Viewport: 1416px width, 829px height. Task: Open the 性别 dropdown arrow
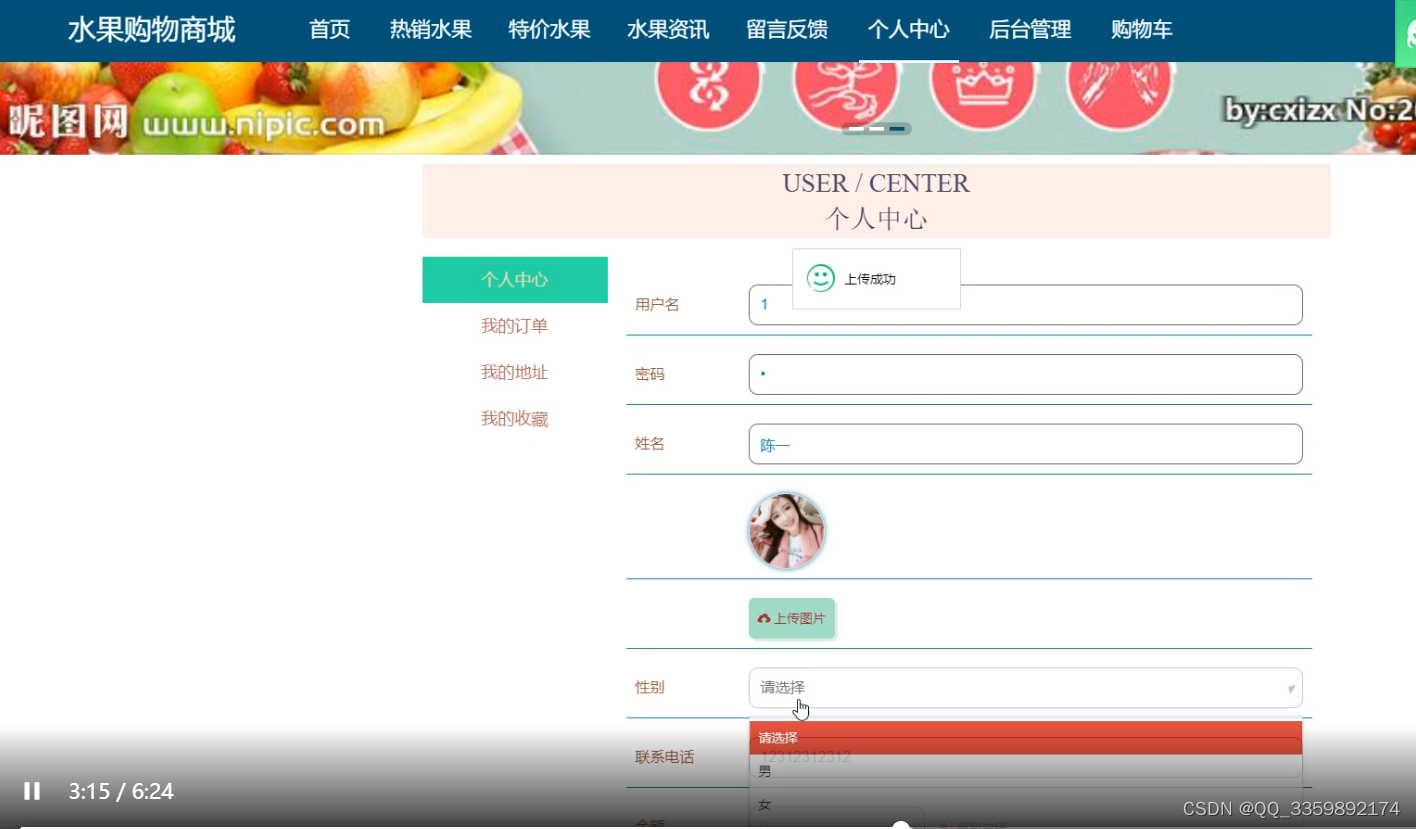[1291, 689]
